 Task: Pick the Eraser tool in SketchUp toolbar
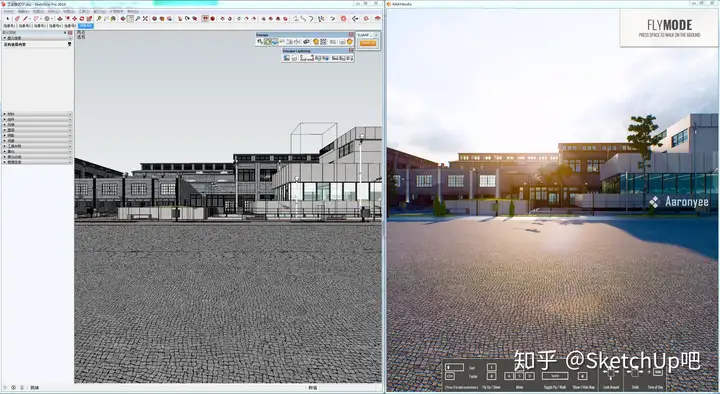click(17, 18)
